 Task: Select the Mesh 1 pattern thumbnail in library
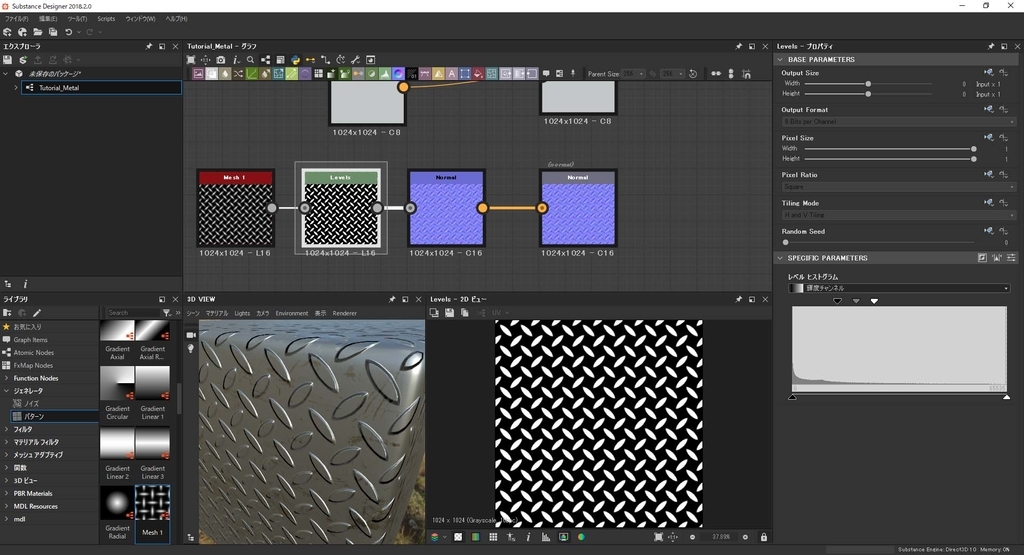[x=152, y=502]
